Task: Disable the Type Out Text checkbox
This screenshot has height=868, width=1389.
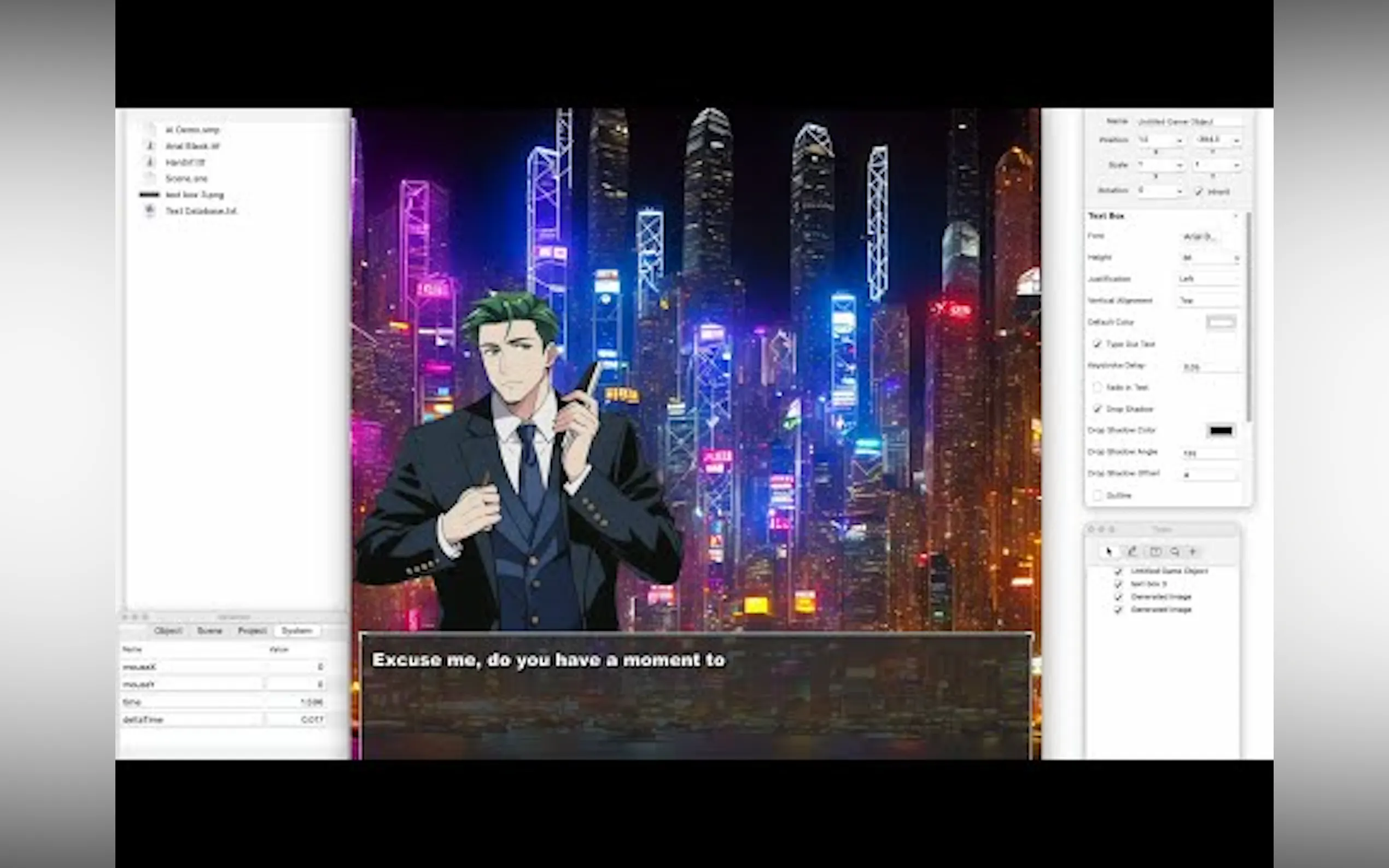Action: pos(1098,344)
